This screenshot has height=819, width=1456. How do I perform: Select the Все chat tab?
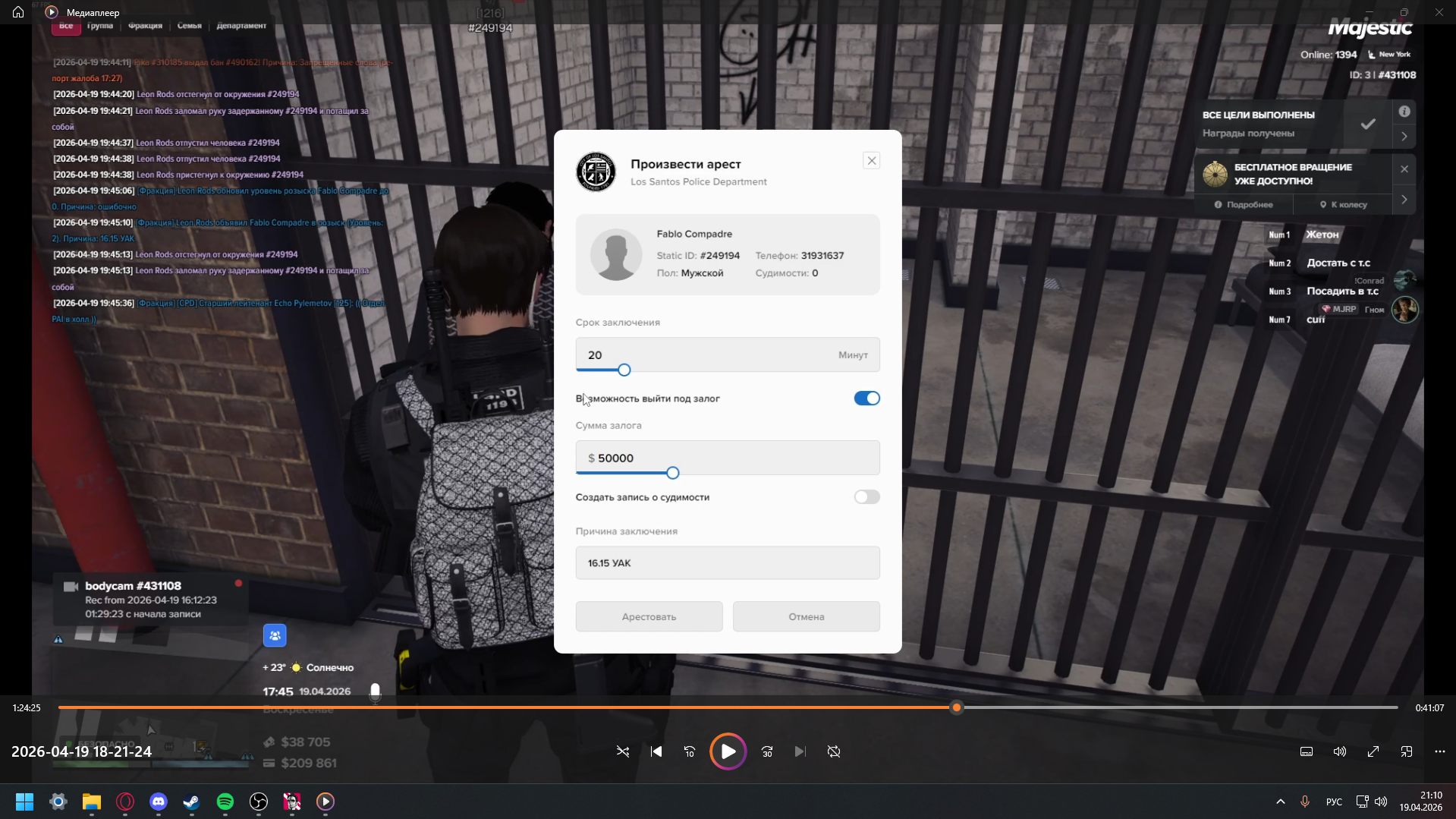(66, 26)
